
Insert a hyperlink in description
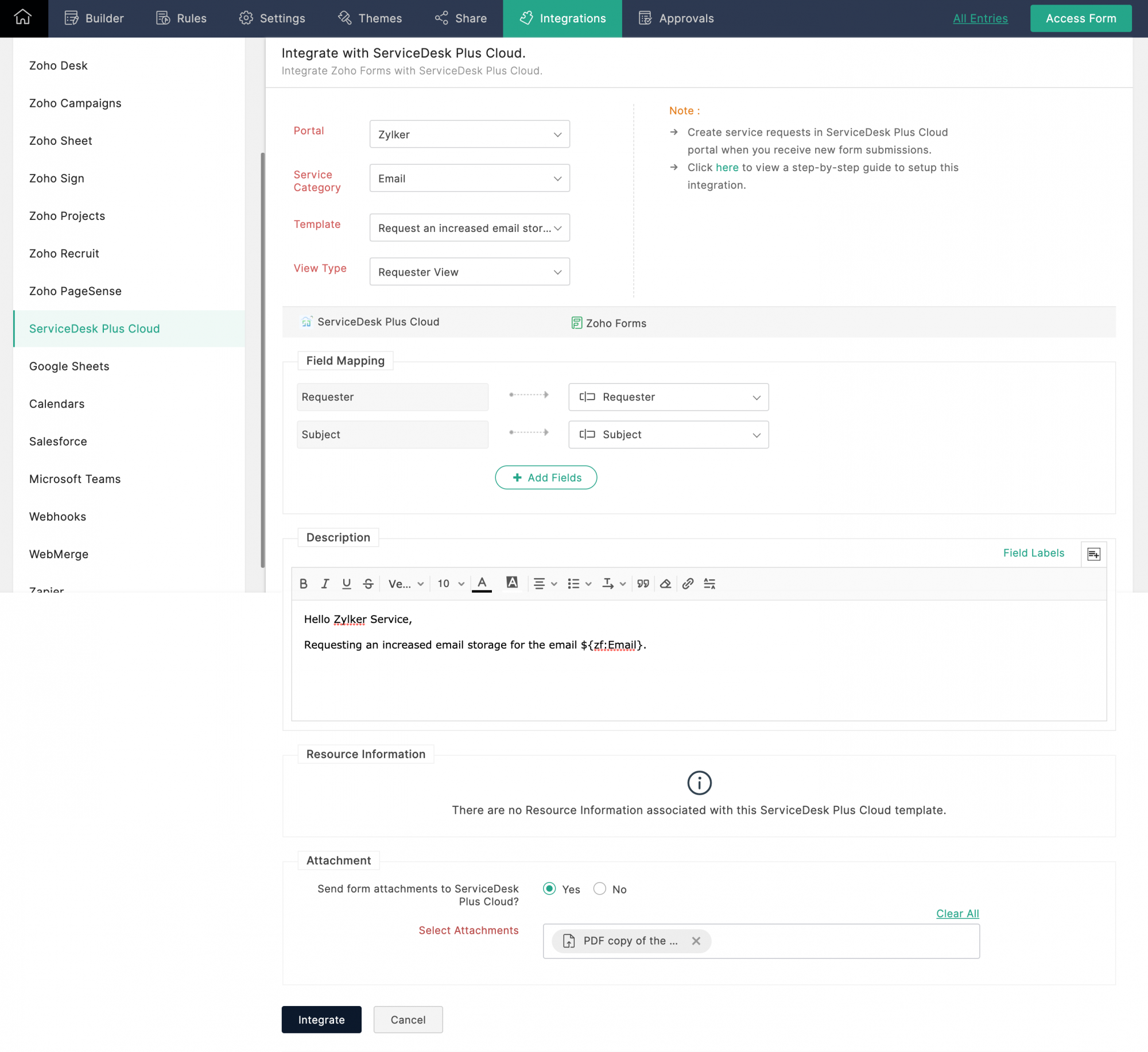tap(688, 583)
